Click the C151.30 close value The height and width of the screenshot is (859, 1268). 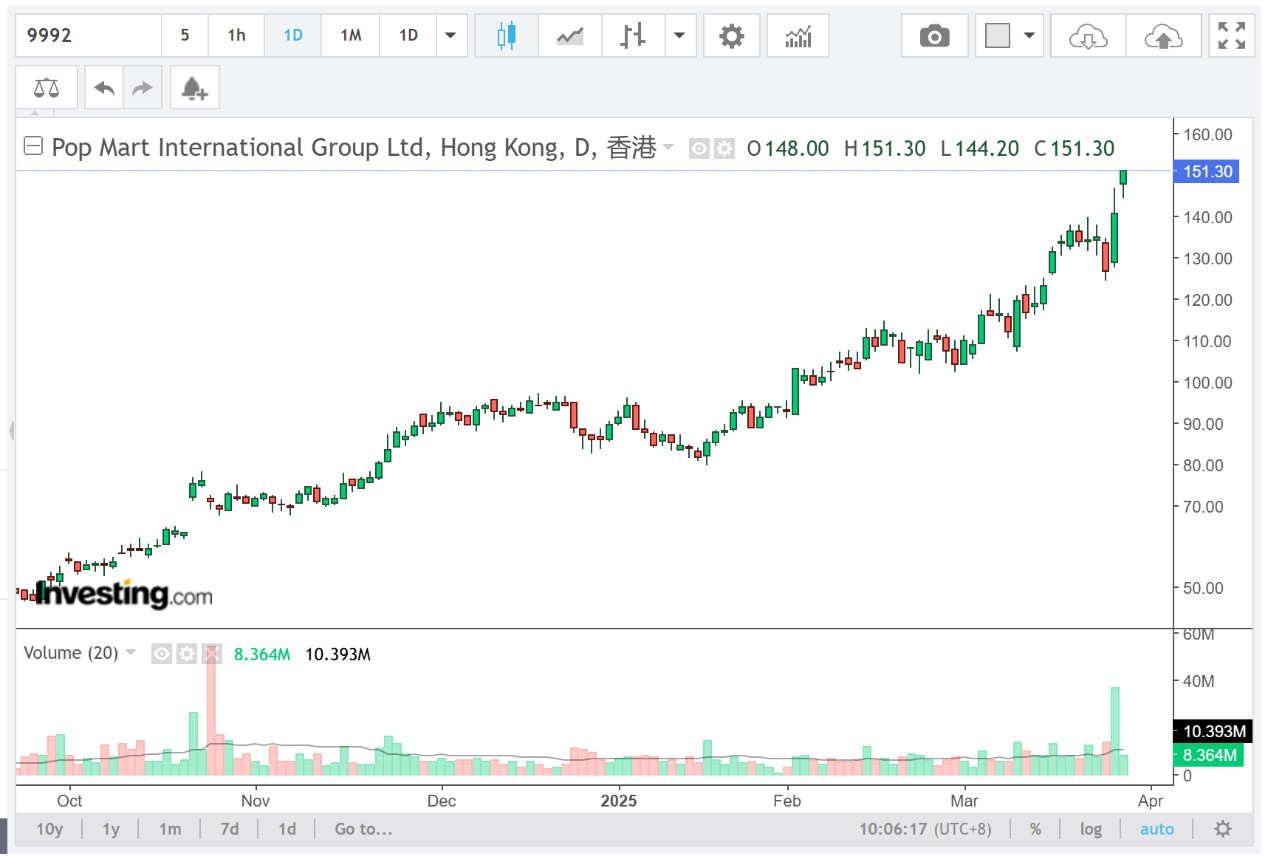click(x=1074, y=148)
